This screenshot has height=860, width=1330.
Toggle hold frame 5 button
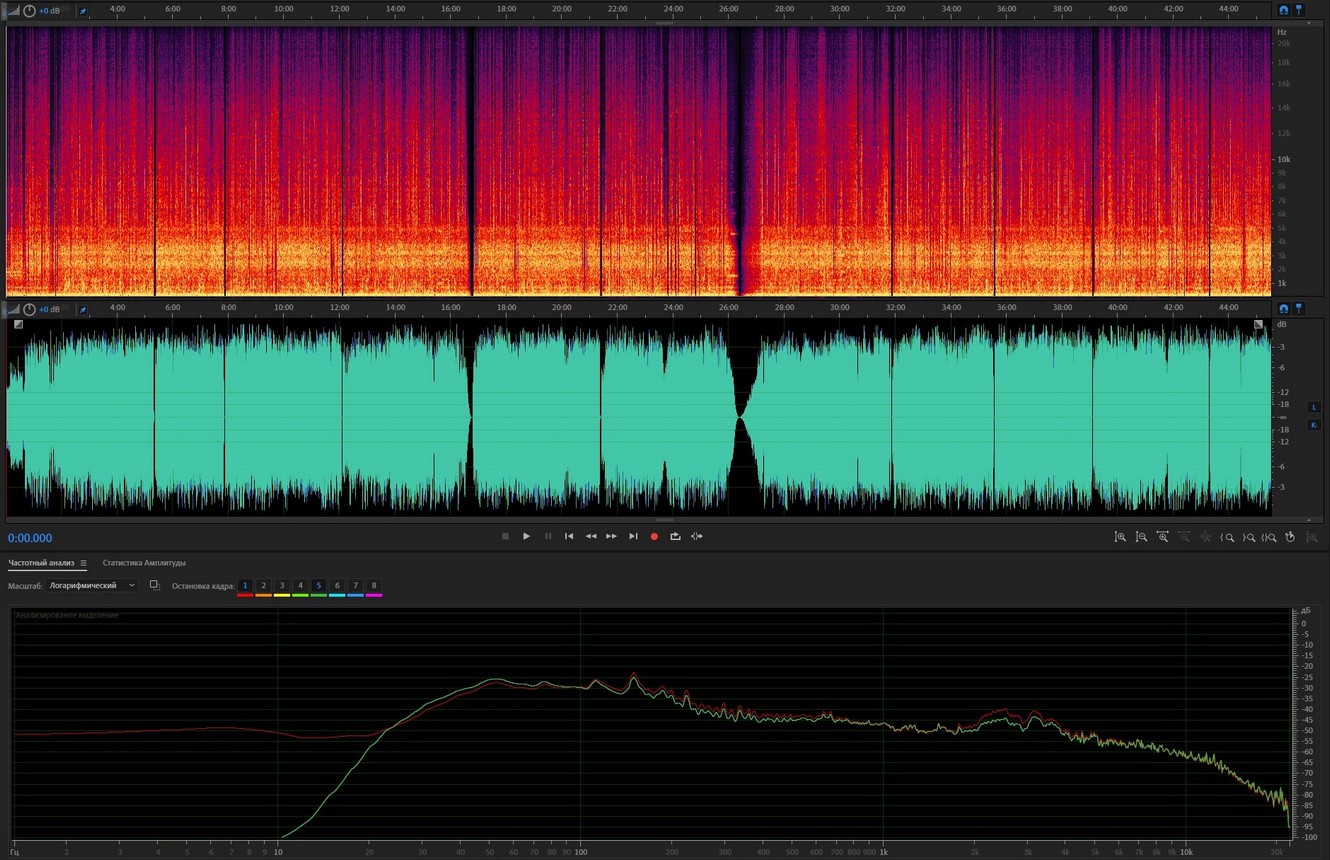click(x=318, y=586)
